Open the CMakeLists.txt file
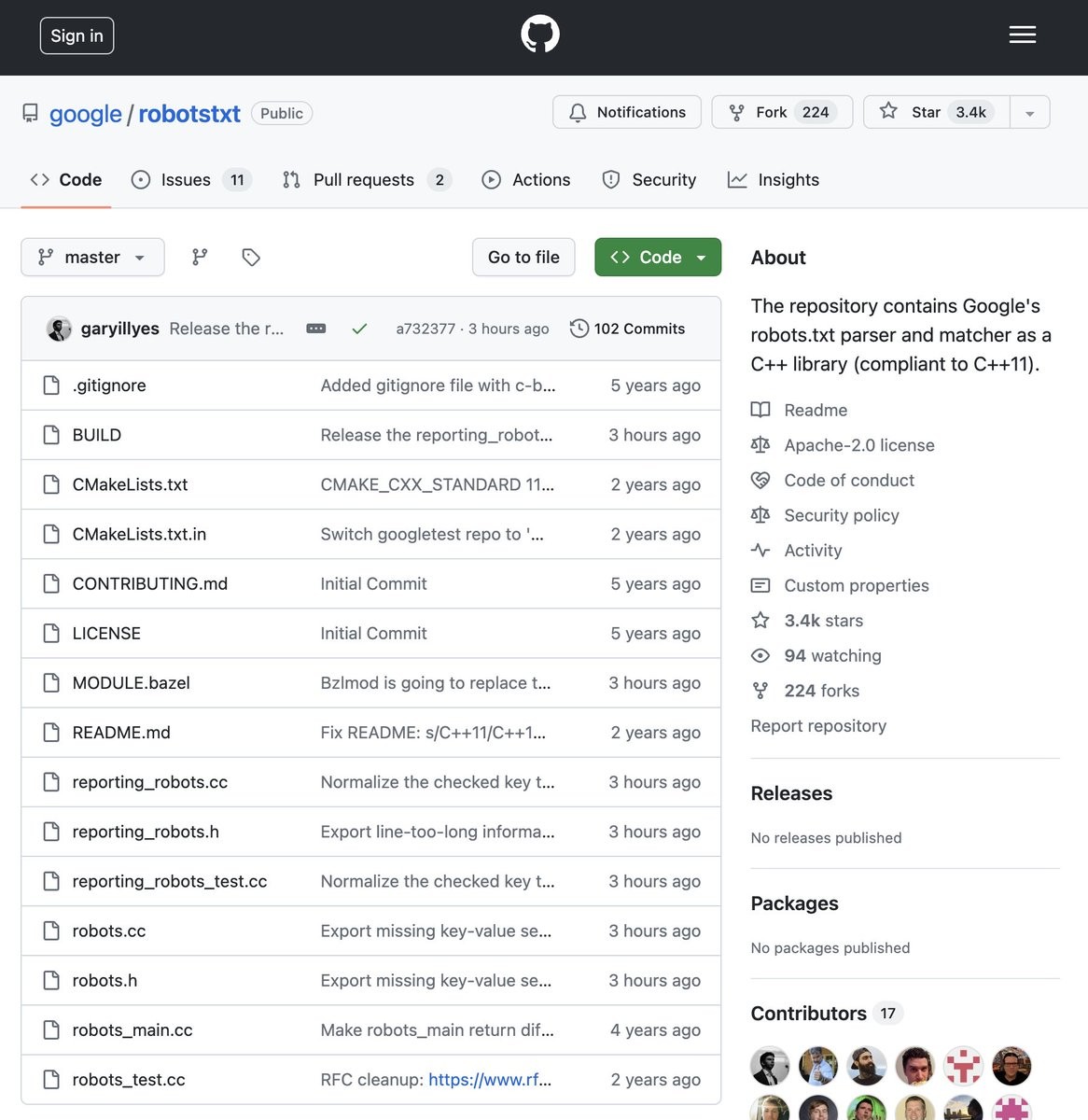 coord(130,484)
